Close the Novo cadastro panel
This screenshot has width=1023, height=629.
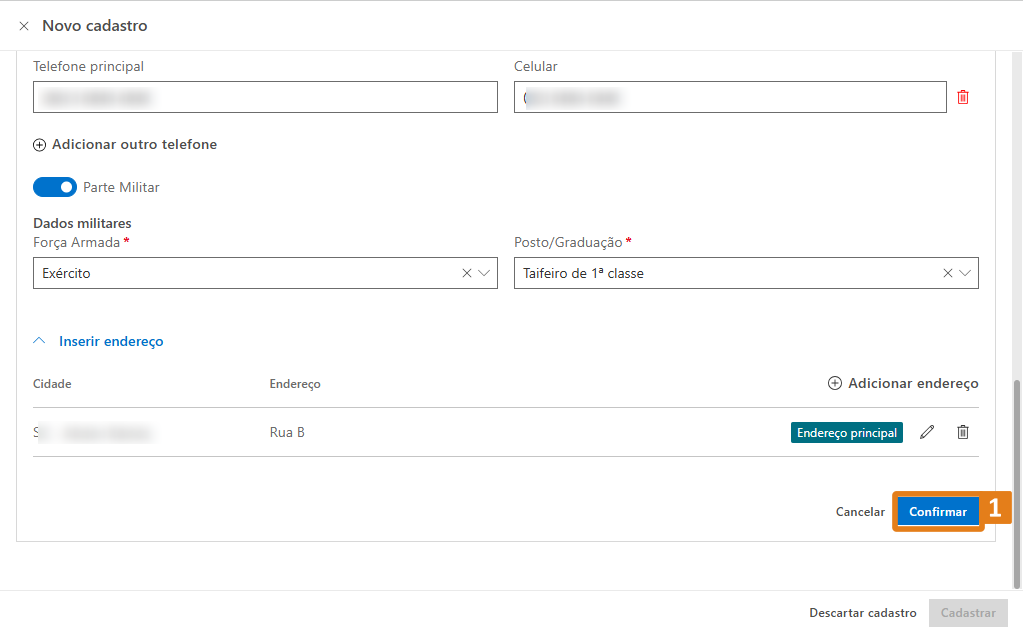coord(24,26)
